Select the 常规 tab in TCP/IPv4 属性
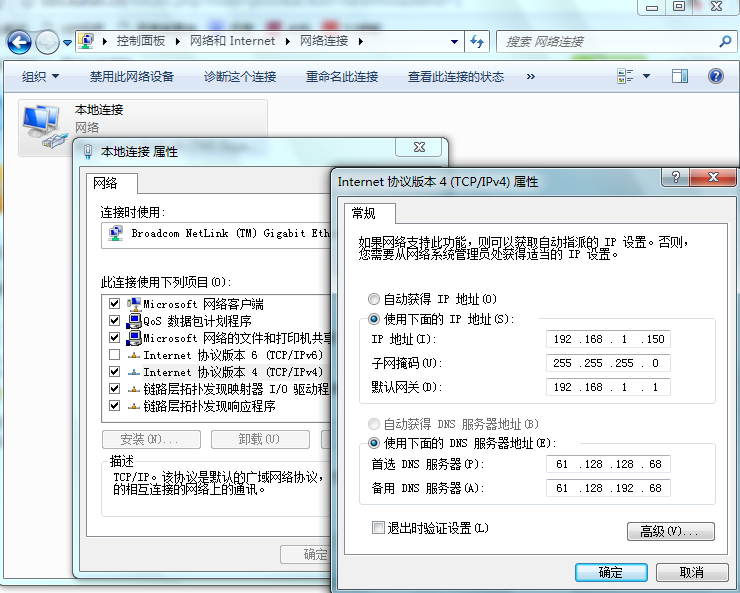The height and width of the screenshot is (593, 740). (x=370, y=213)
